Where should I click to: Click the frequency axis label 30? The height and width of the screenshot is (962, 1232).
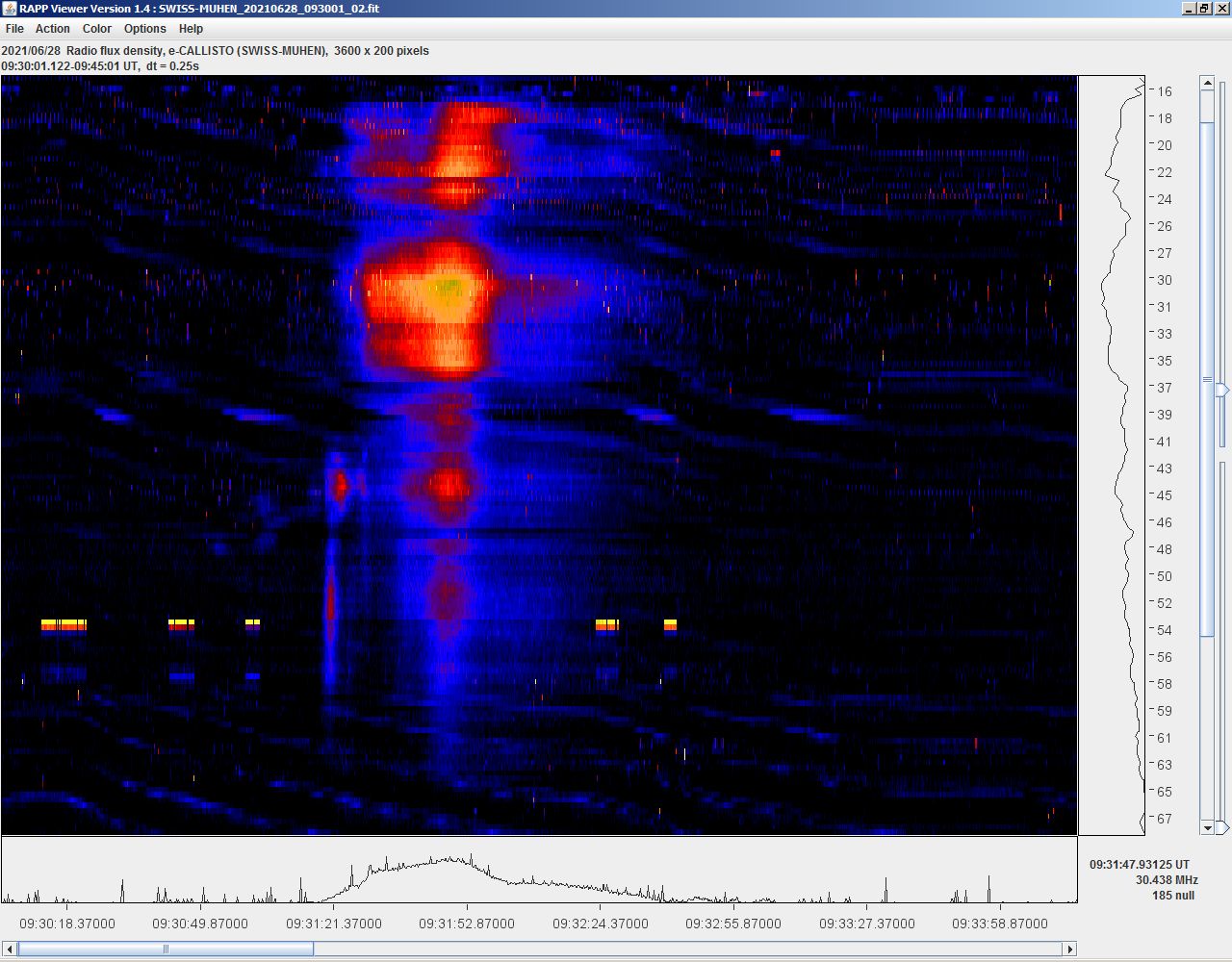point(1165,280)
